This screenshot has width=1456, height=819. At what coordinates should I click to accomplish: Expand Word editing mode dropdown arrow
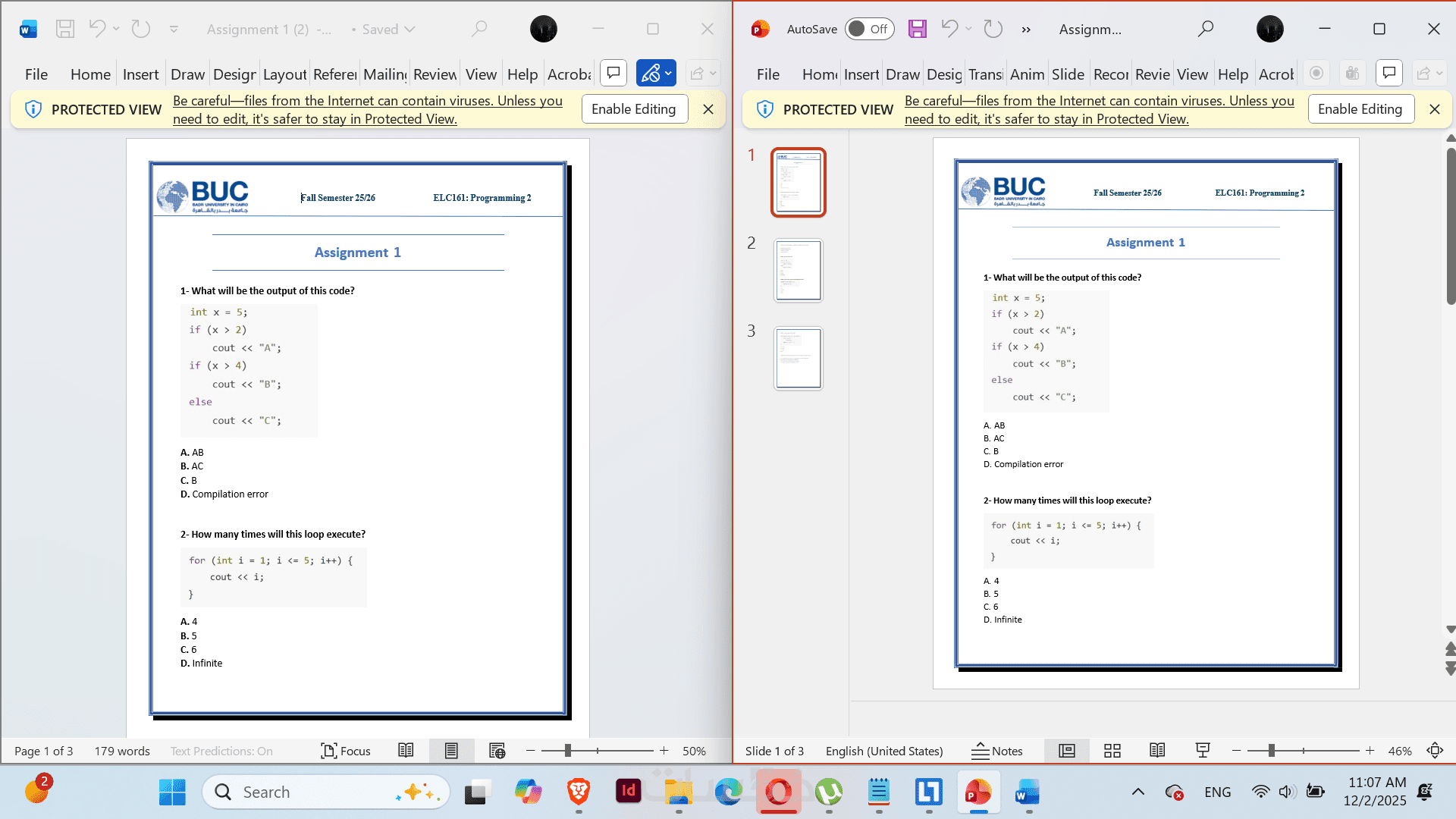(x=668, y=74)
